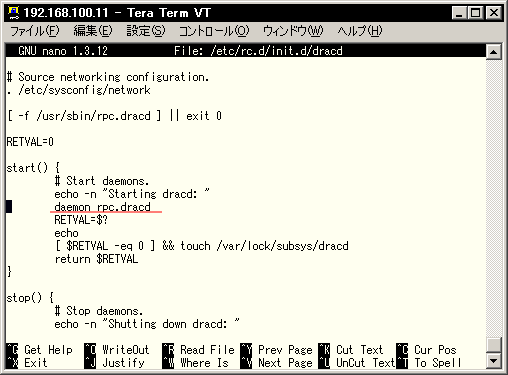Click the 'GNU nano 1.3.12' header text
Image resolution: width=508 pixels, height=375 pixels.
(63, 51)
